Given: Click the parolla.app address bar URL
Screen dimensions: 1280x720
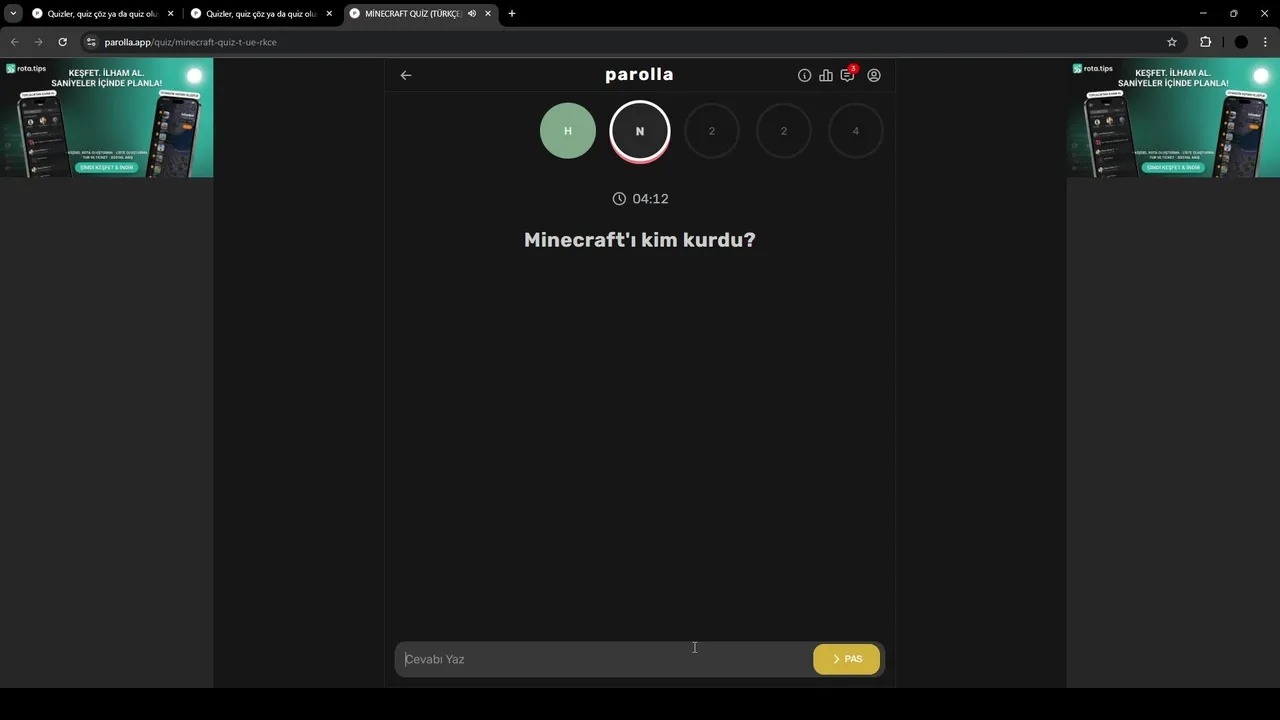Looking at the screenshot, I should pyautogui.click(x=190, y=42).
